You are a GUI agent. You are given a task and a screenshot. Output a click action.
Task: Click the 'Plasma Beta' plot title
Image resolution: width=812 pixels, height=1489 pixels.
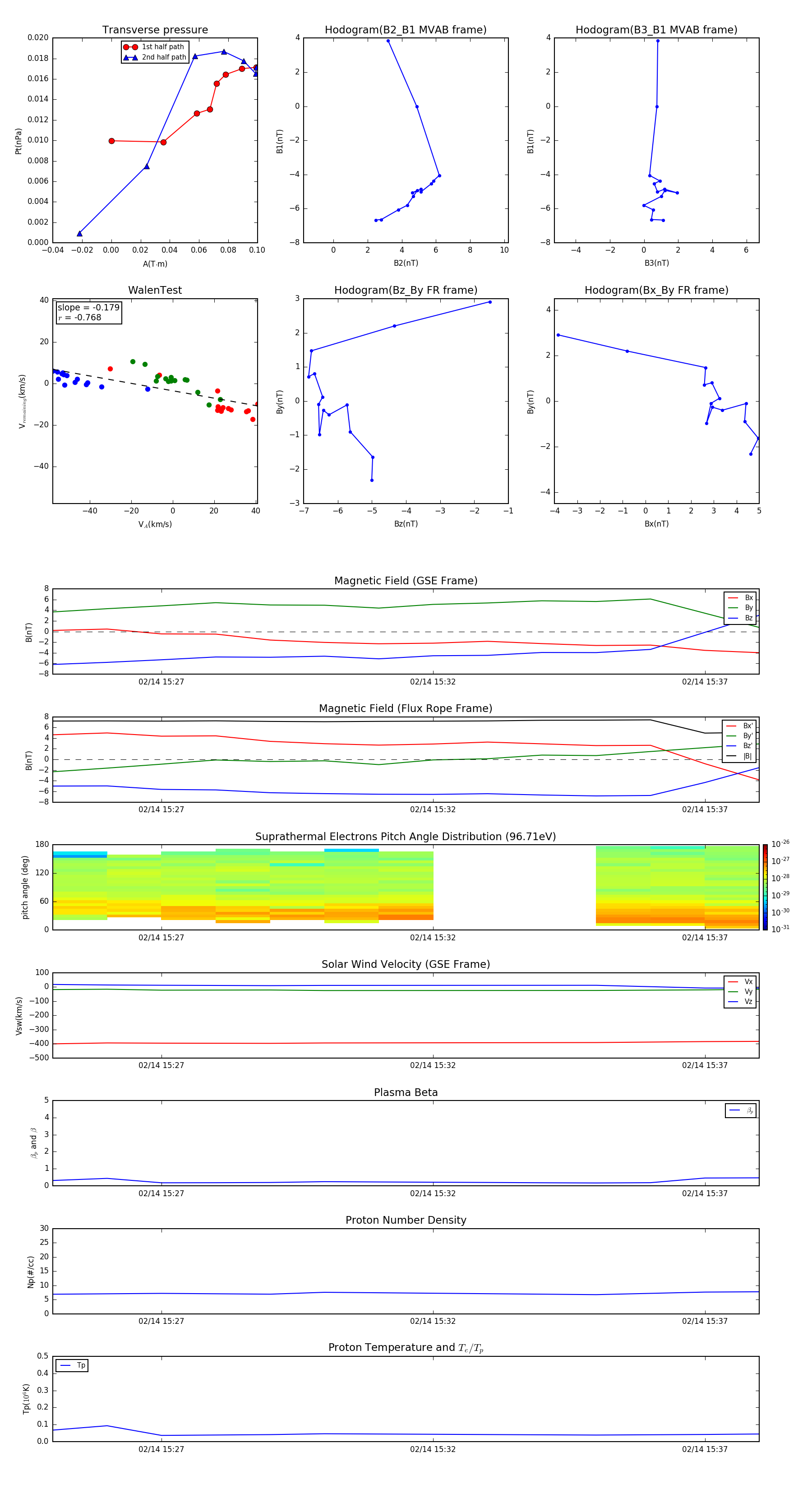tap(406, 1092)
